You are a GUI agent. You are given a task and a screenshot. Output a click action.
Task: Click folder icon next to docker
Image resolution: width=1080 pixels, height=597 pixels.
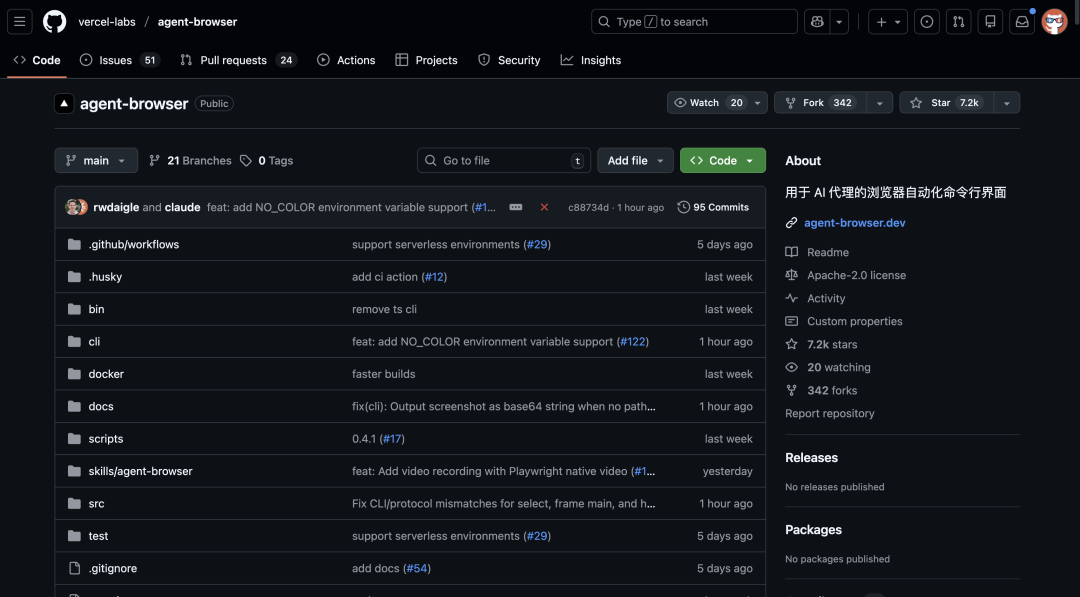tap(74, 374)
